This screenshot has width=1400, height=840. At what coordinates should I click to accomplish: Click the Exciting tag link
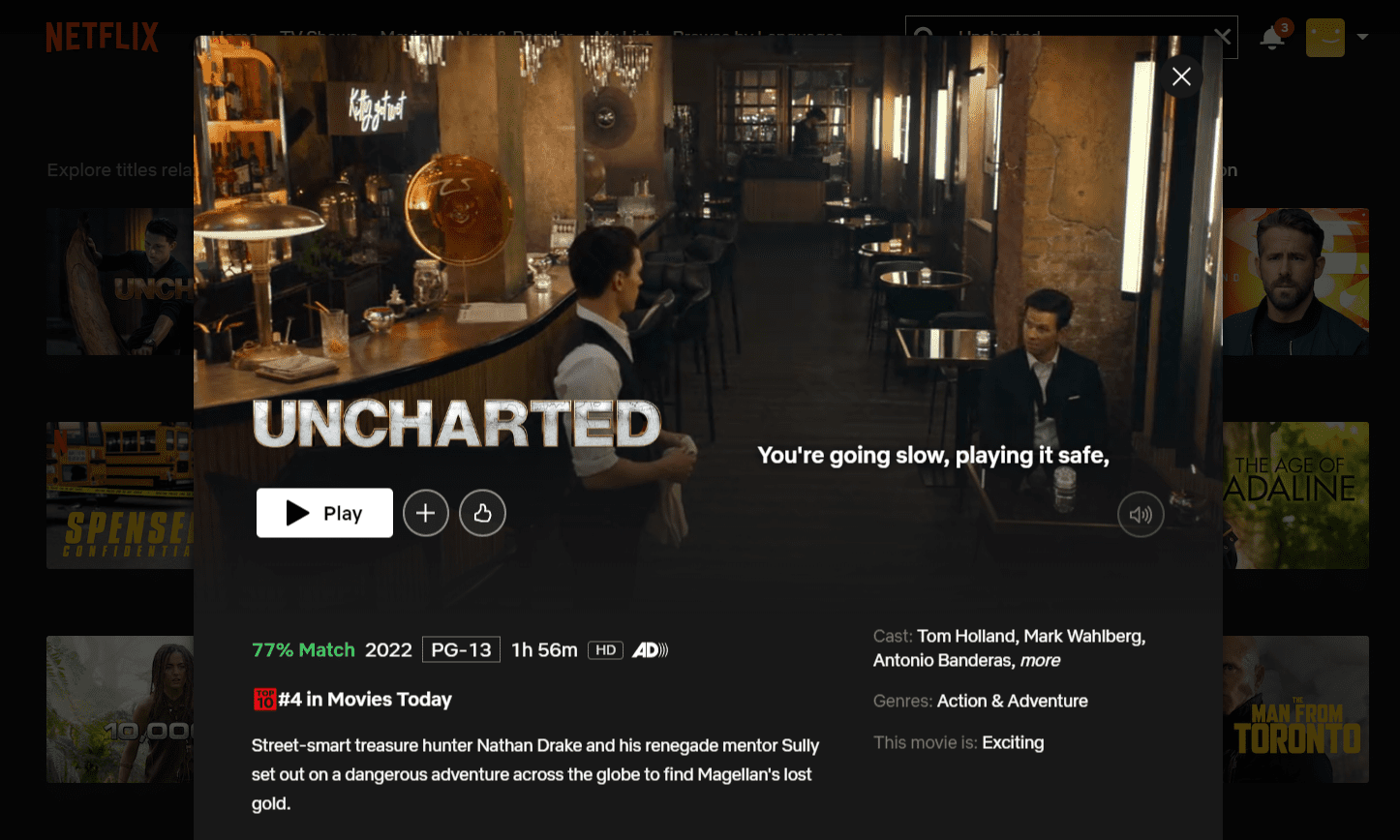coord(1013,742)
